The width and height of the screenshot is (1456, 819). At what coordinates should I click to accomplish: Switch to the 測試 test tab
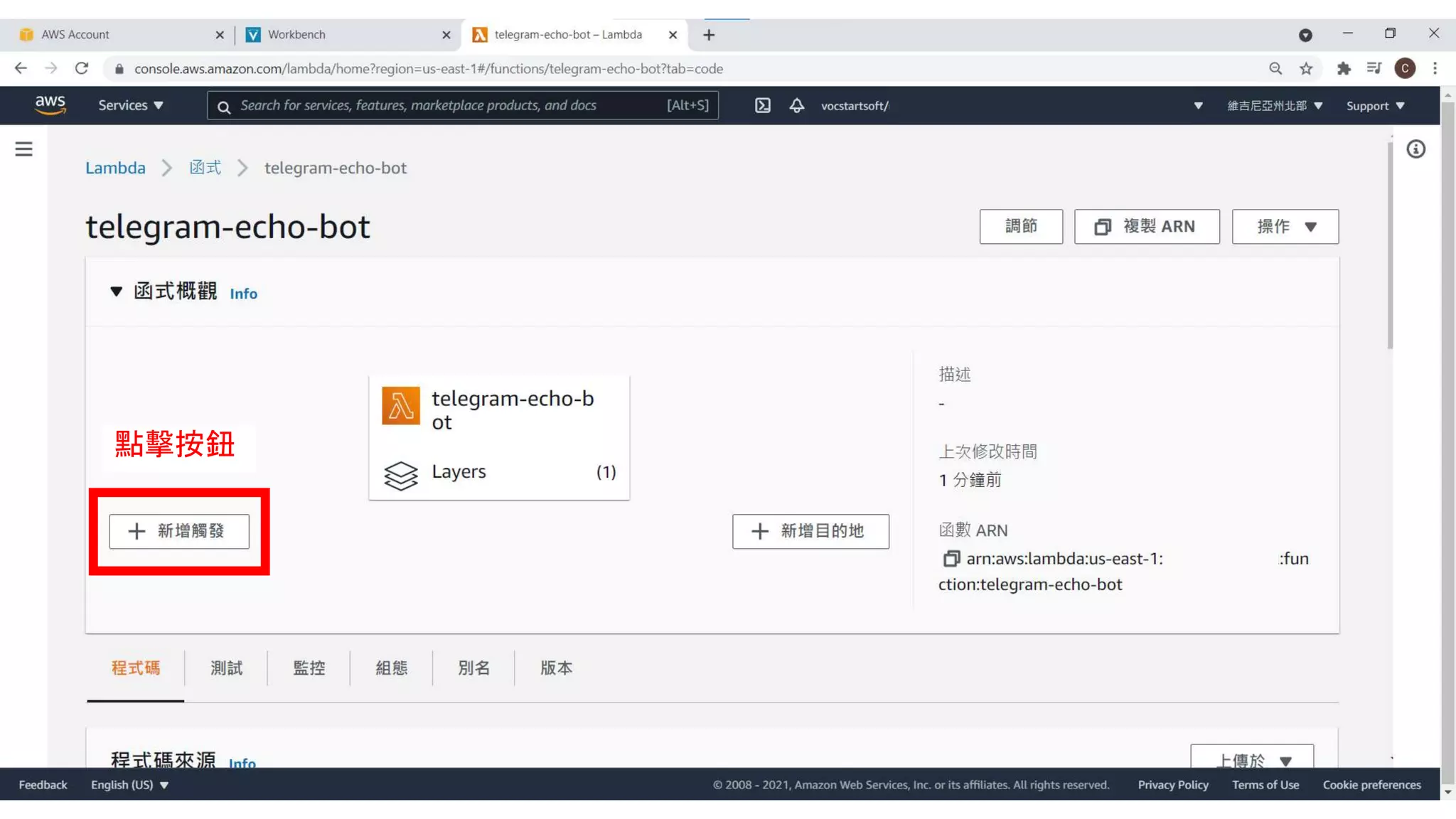[x=226, y=668]
